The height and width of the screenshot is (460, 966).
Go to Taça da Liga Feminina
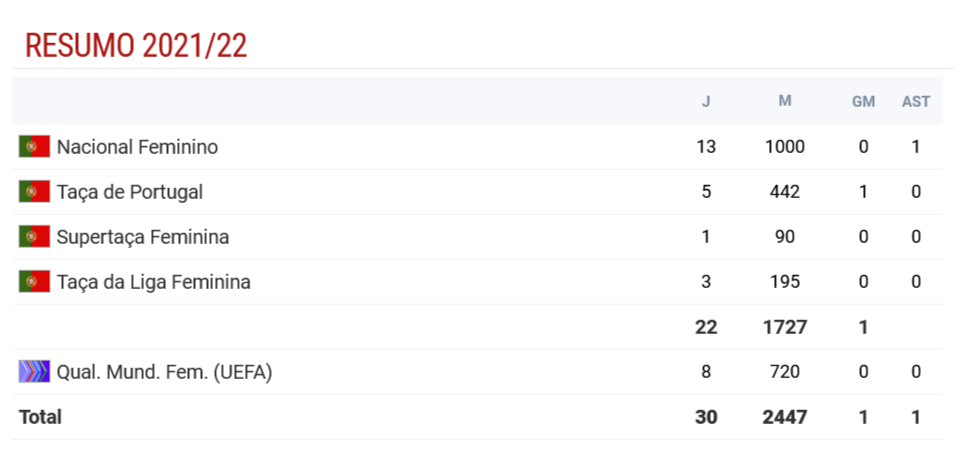click(x=153, y=282)
